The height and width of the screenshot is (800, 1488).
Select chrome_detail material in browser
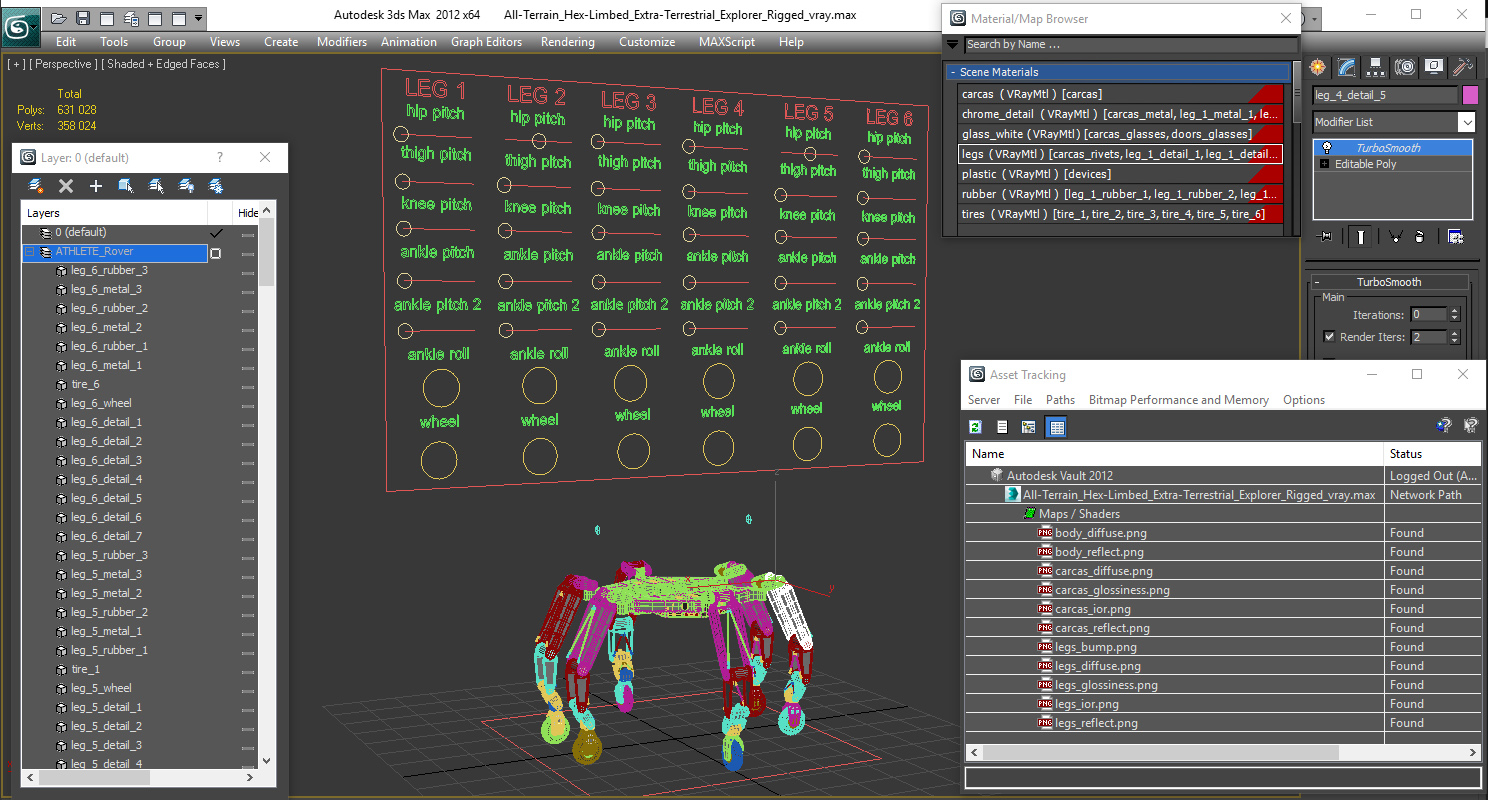click(x=1121, y=114)
